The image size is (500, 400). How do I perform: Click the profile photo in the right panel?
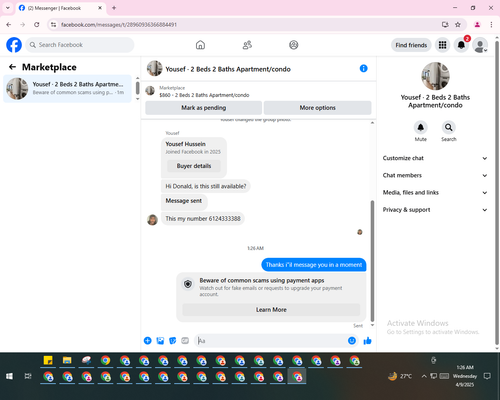(x=435, y=76)
